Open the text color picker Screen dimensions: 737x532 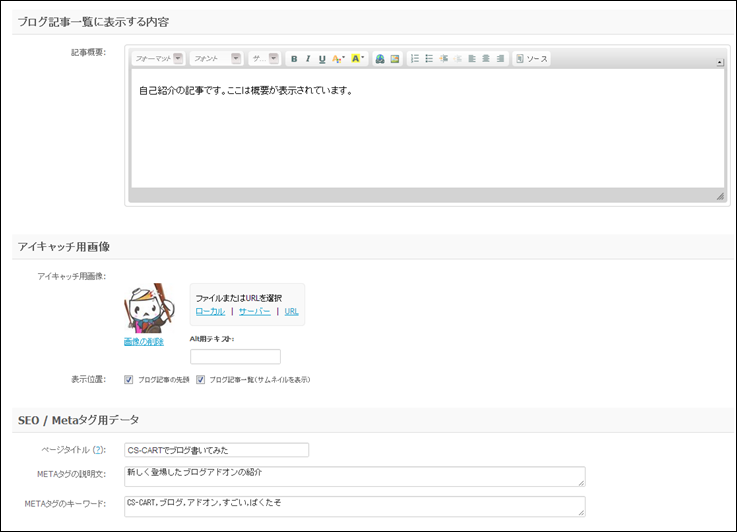coord(338,59)
